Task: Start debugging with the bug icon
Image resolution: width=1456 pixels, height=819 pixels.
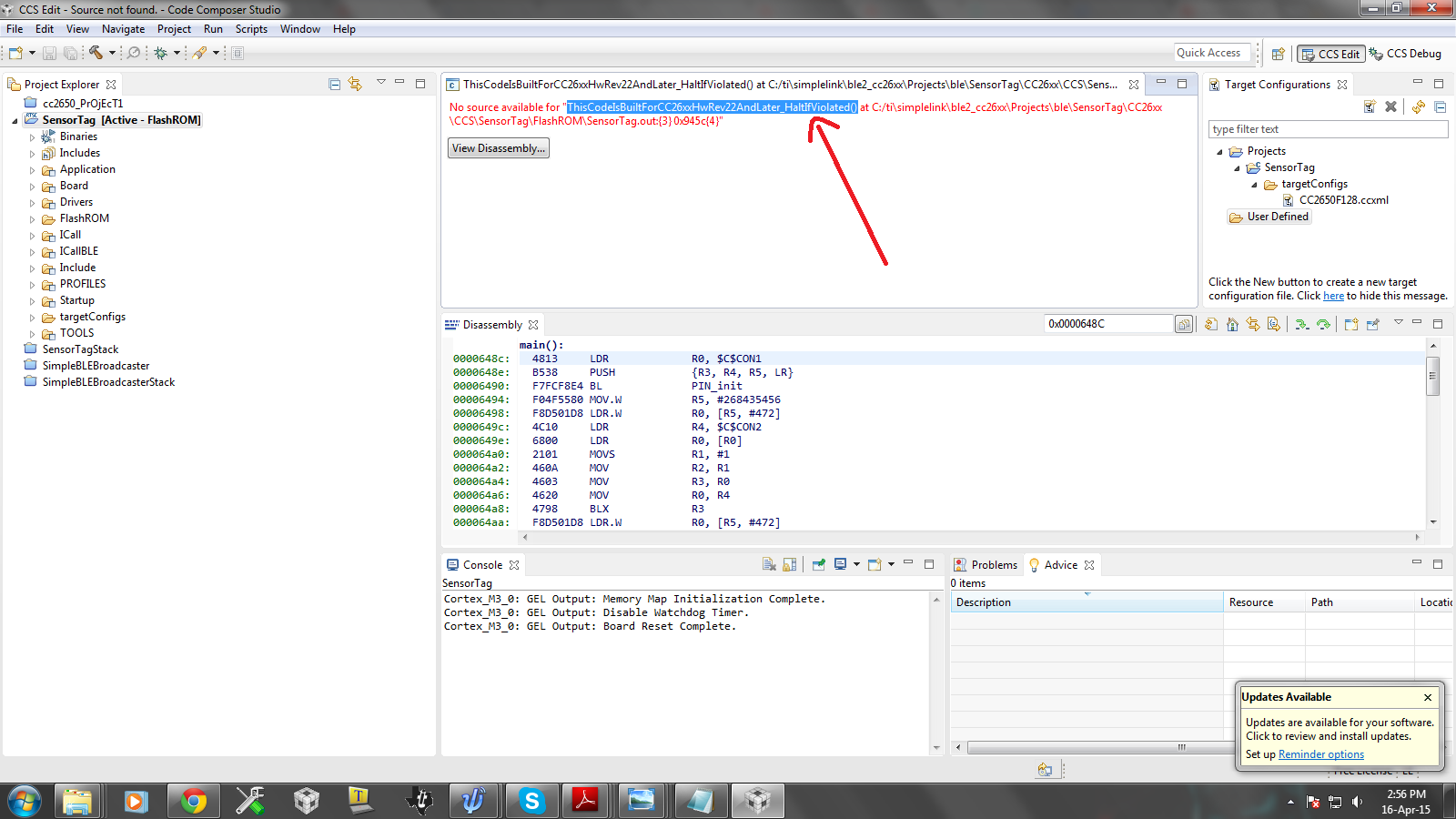Action: [x=161, y=53]
